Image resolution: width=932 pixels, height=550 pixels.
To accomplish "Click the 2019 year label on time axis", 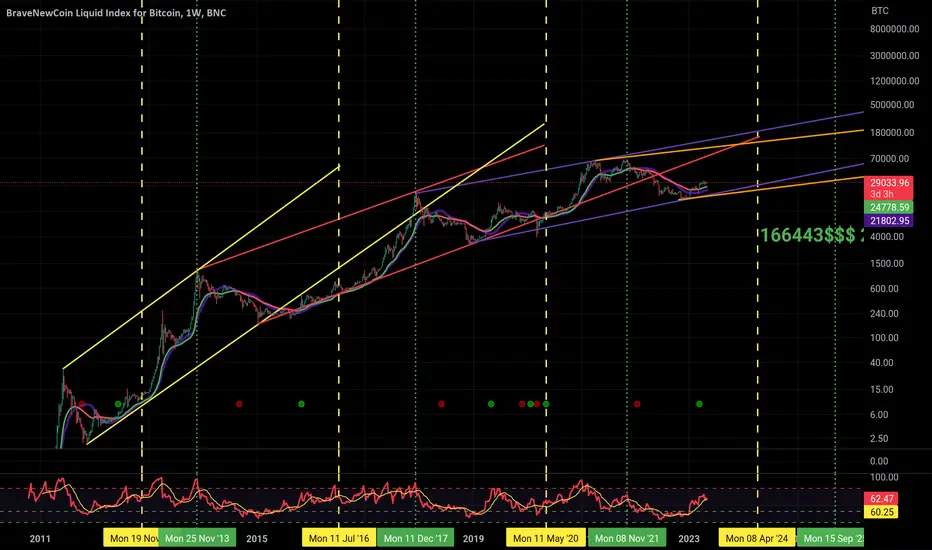I will point(473,539).
